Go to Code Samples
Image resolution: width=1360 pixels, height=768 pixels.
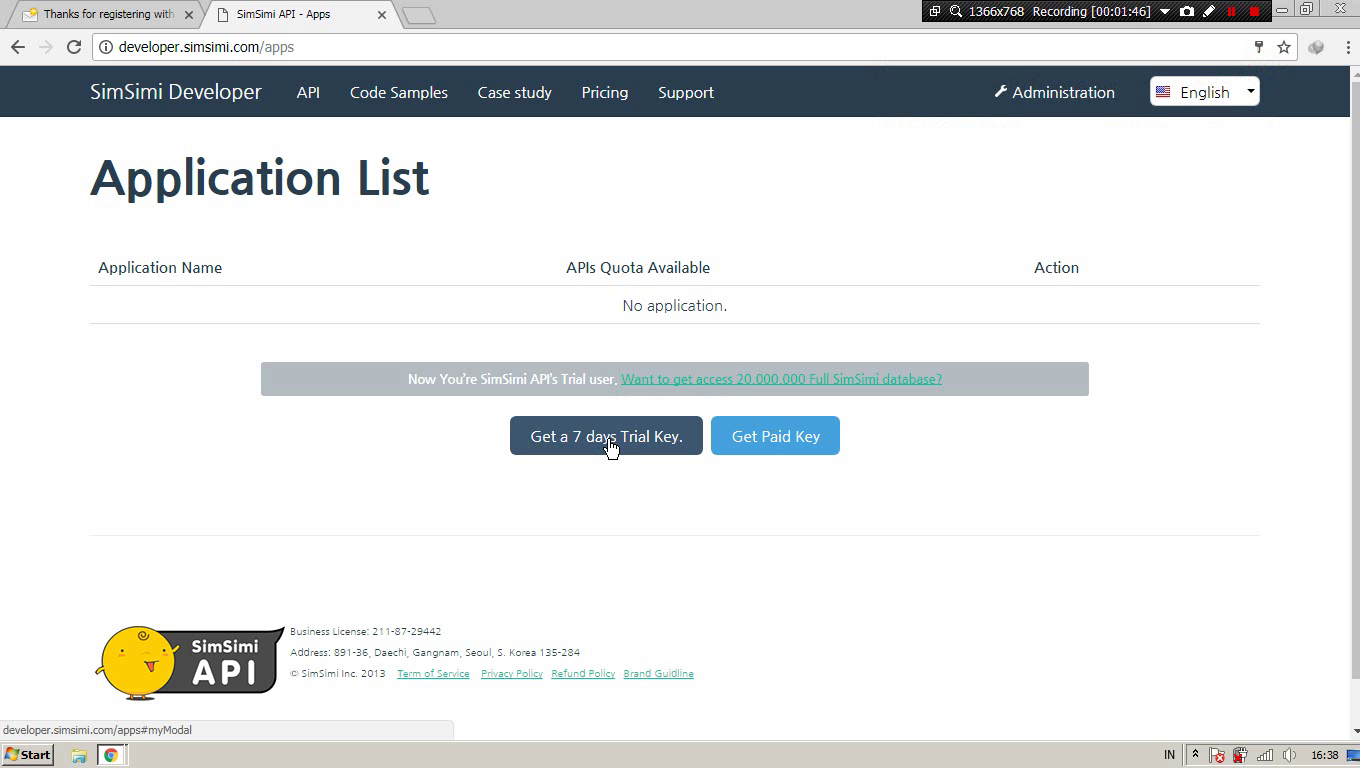click(399, 92)
